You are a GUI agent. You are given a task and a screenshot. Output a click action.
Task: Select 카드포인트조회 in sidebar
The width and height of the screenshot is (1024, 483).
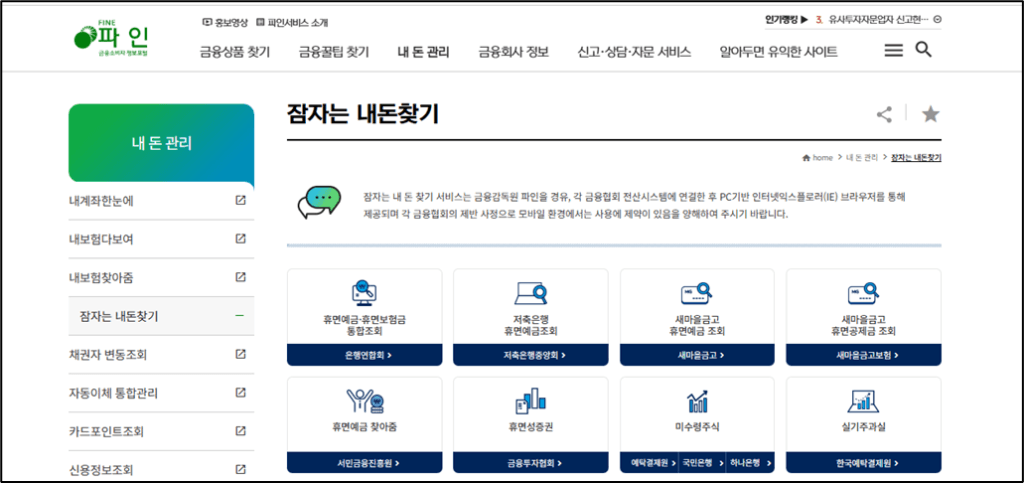[106, 431]
